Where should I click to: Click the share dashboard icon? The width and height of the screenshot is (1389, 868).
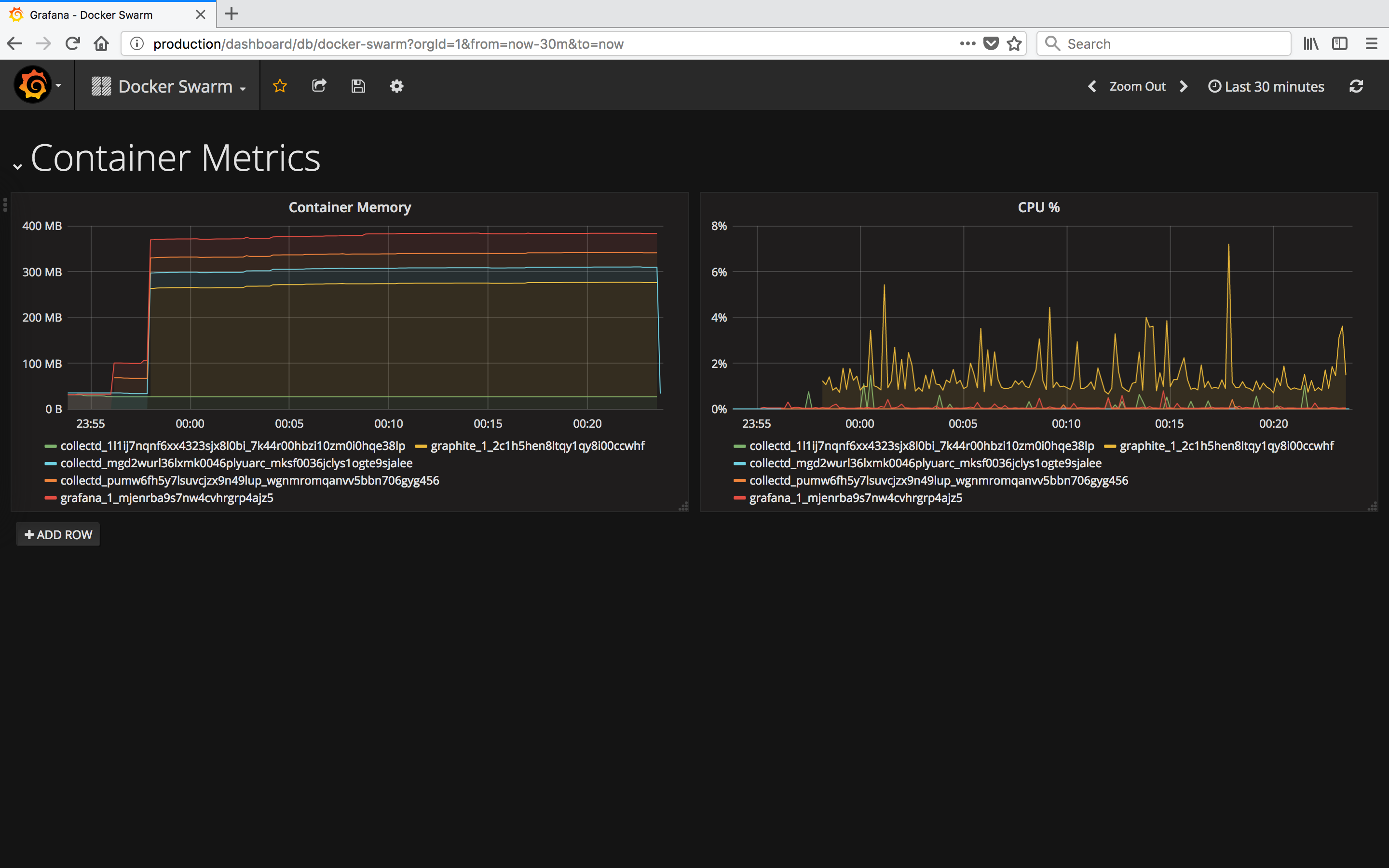point(319,86)
